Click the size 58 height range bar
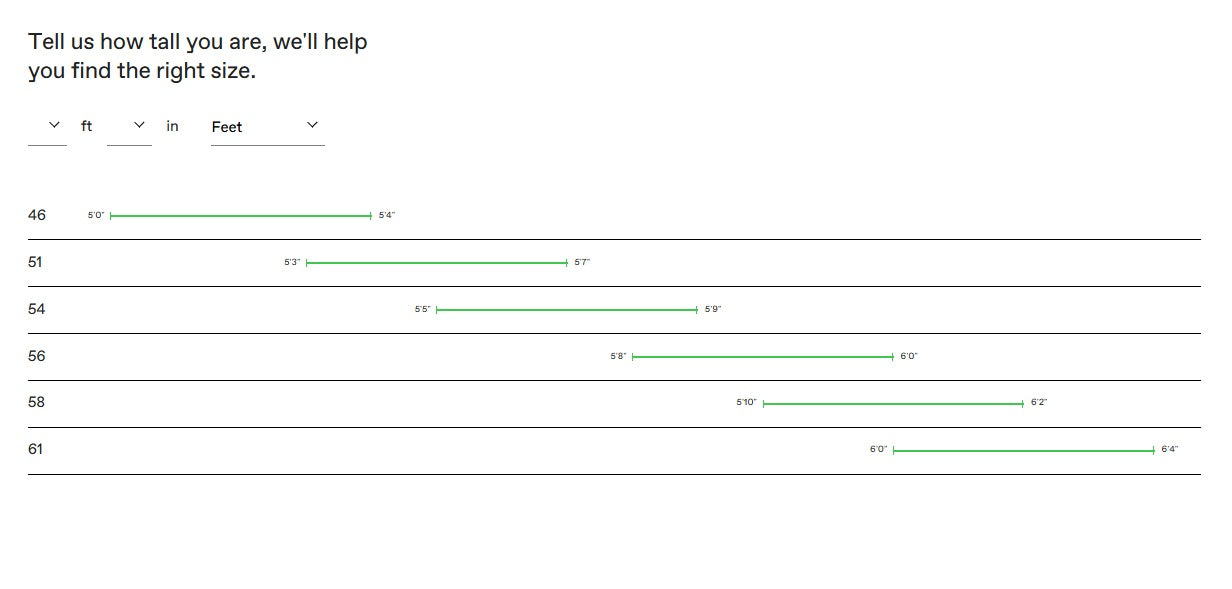 coord(892,404)
